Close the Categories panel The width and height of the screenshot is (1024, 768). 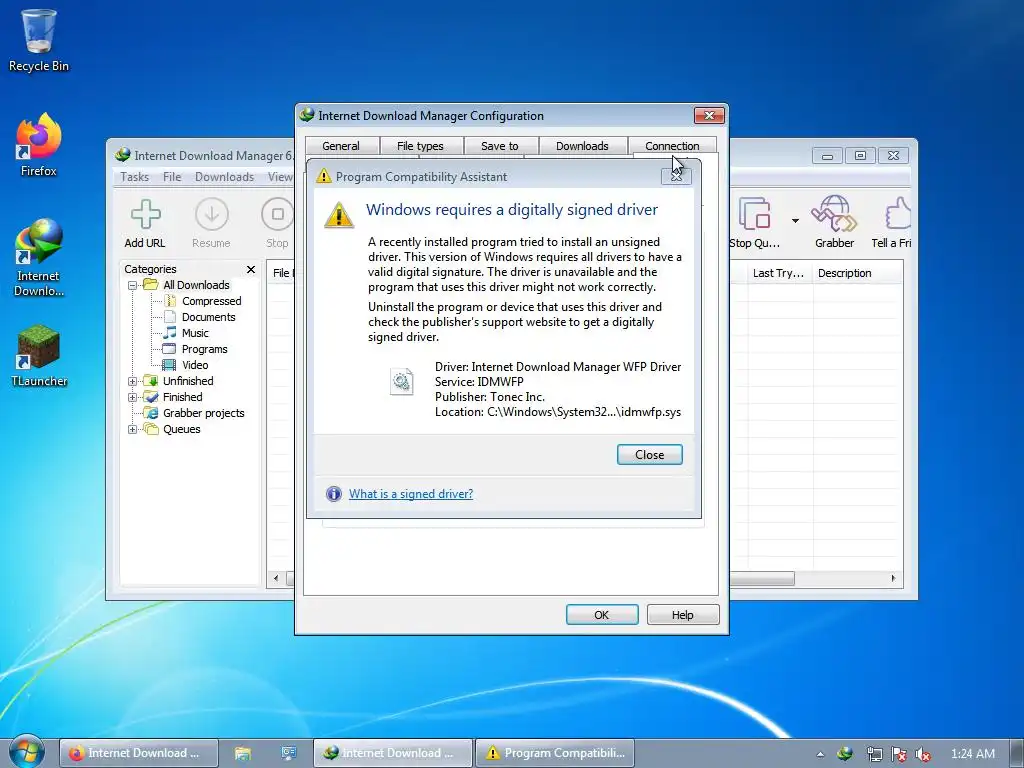(x=251, y=269)
